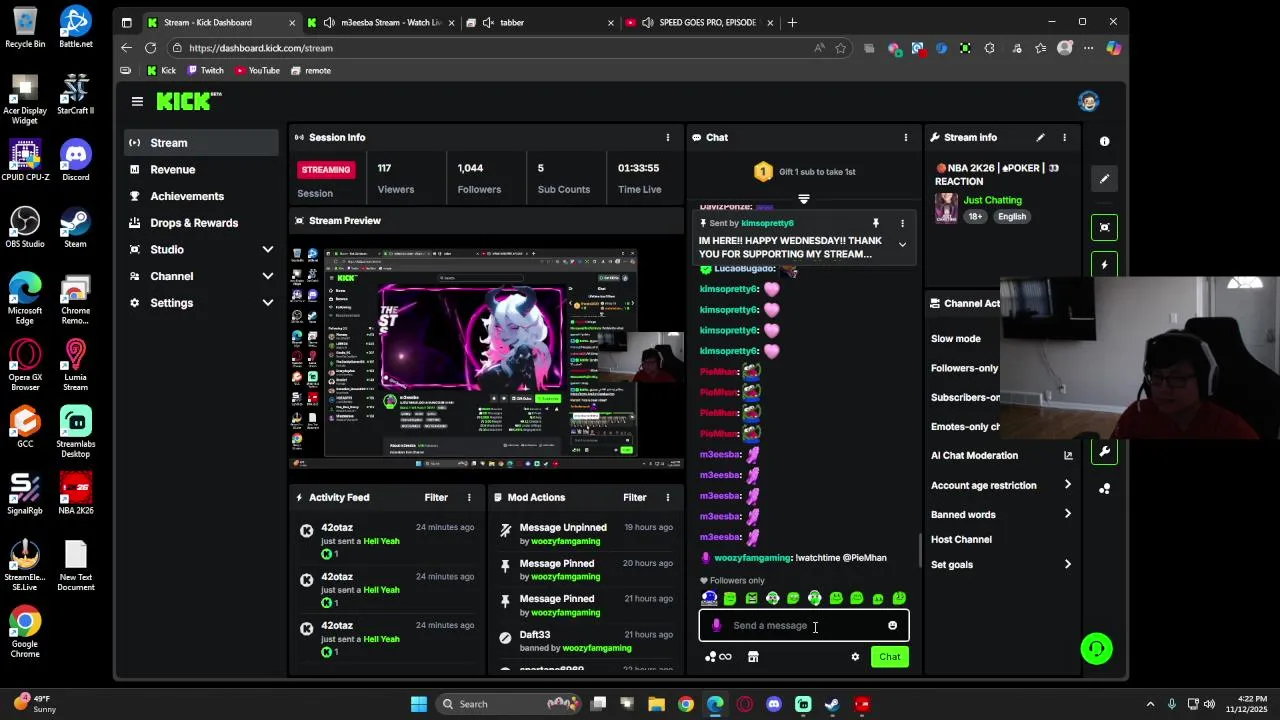This screenshot has width=1280, height=720.
Task: Open browser settings and more menu
Action: (x=1089, y=48)
